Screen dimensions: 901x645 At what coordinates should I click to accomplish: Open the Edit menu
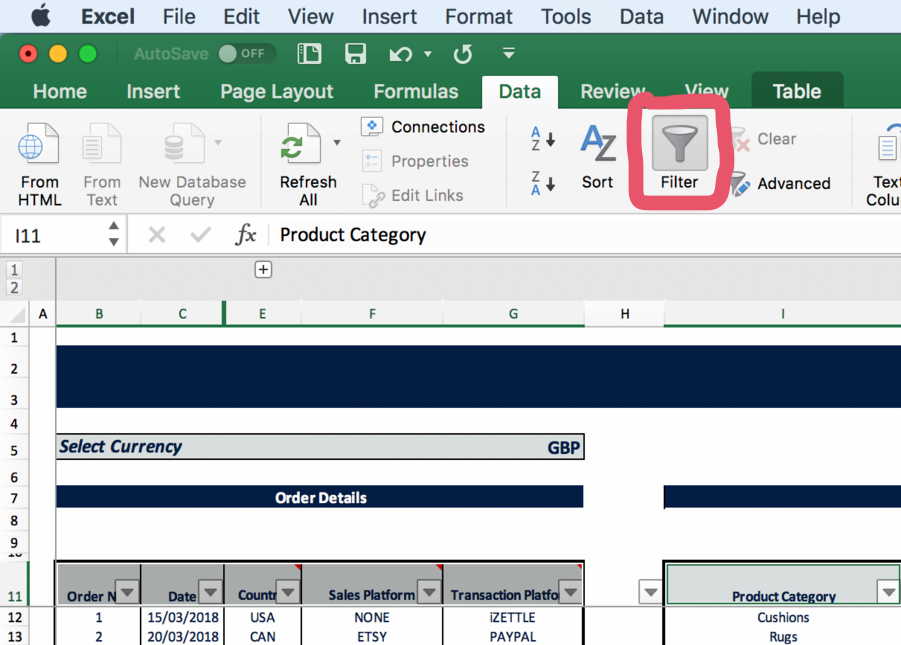click(x=241, y=16)
